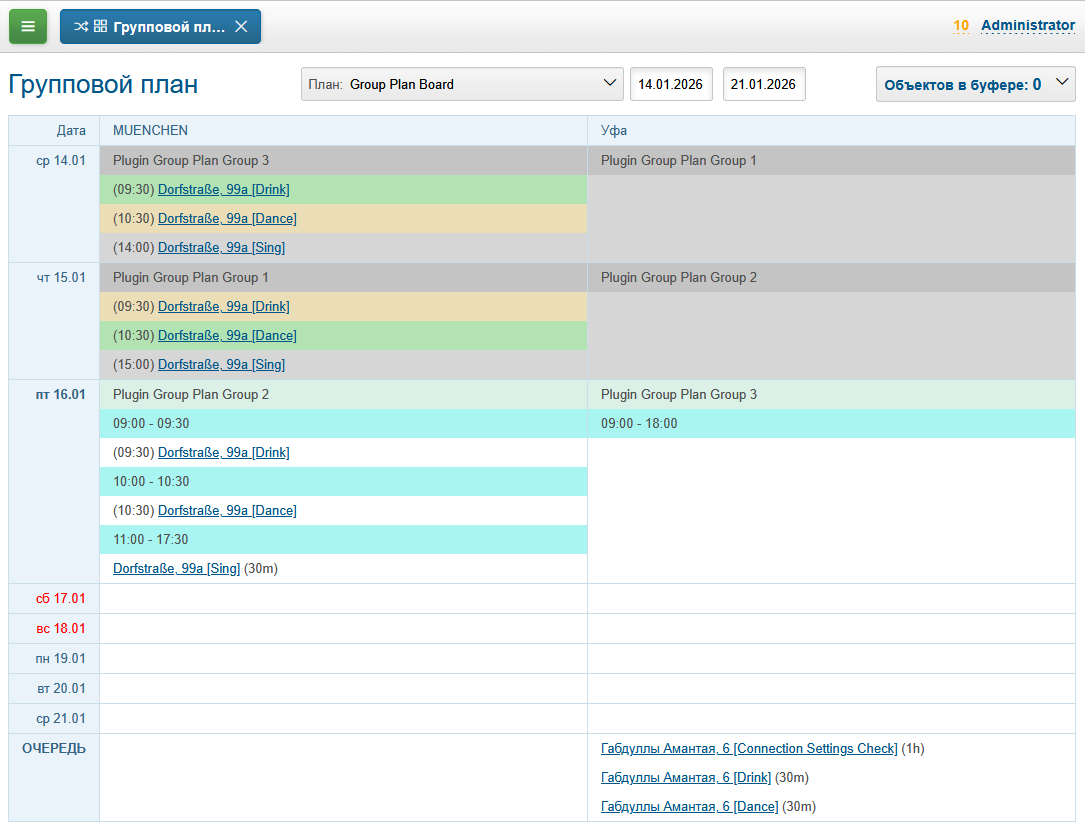The width and height of the screenshot is (1085, 833).
Task: Open the 15:00 Sing link on Thursday 15.01
Action: coord(221,365)
